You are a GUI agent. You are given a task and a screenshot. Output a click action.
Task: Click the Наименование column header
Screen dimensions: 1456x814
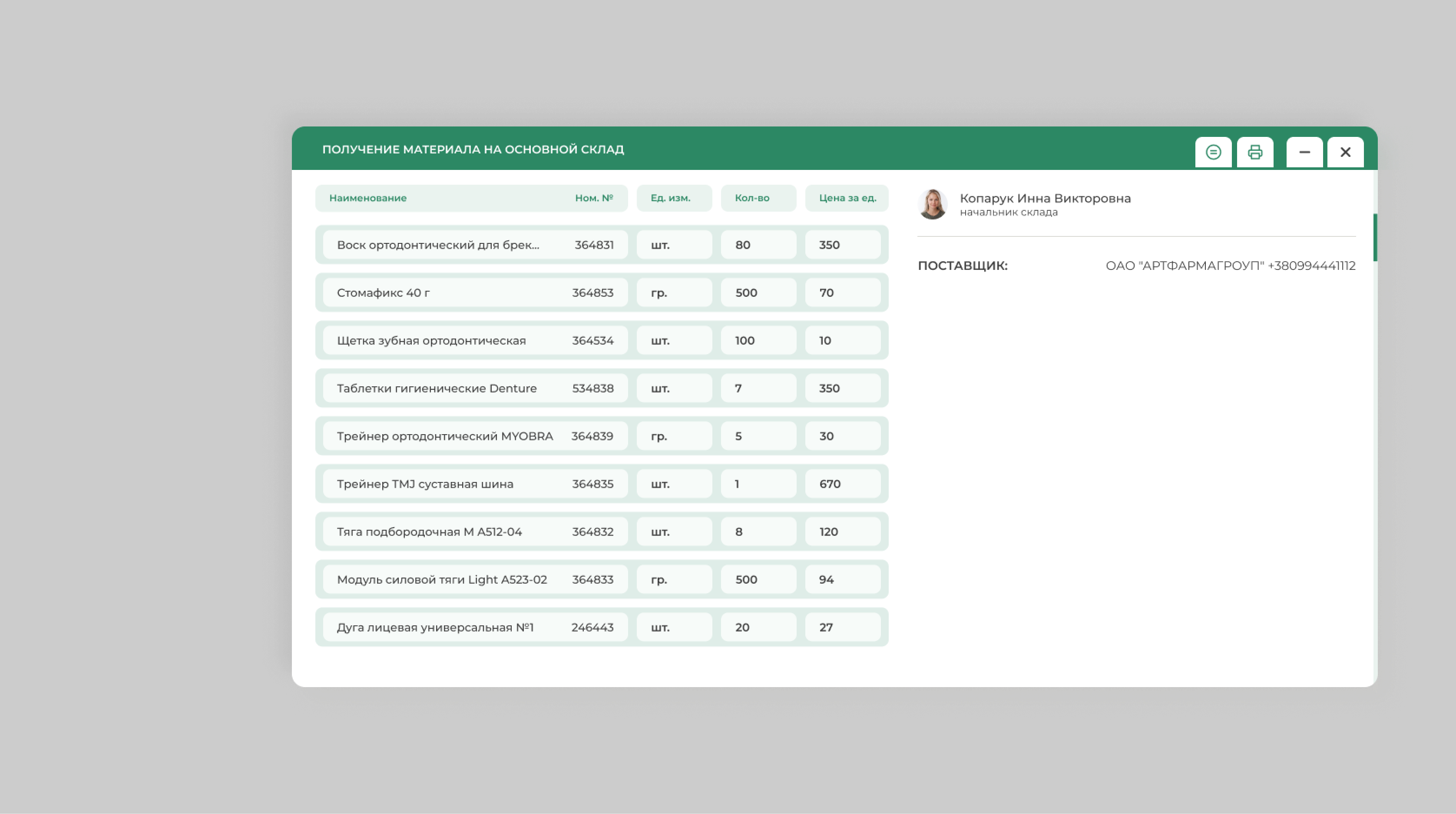pos(368,198)
